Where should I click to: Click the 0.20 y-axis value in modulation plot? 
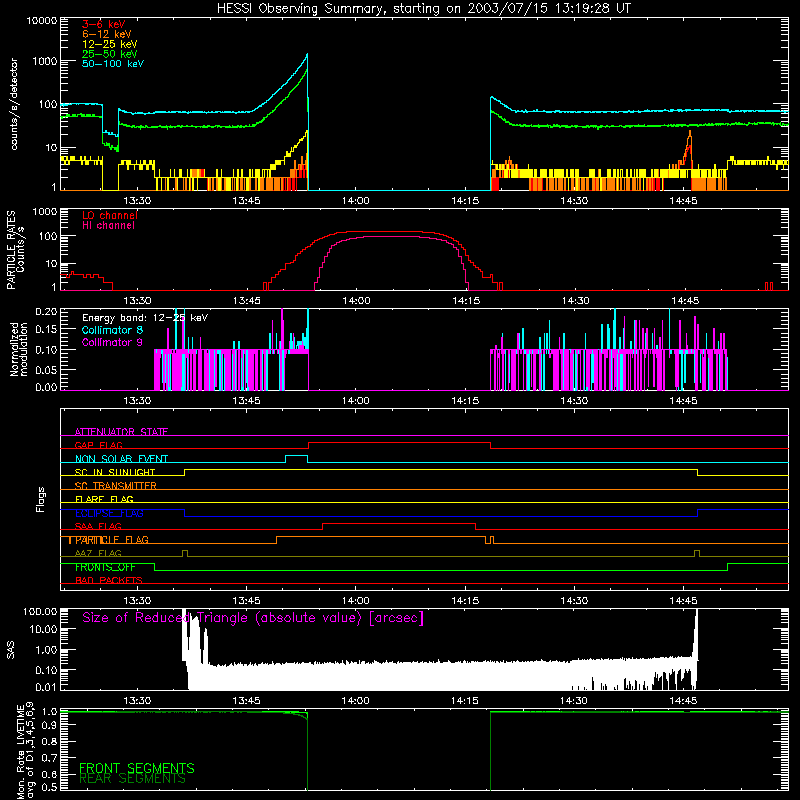(46, 311)
